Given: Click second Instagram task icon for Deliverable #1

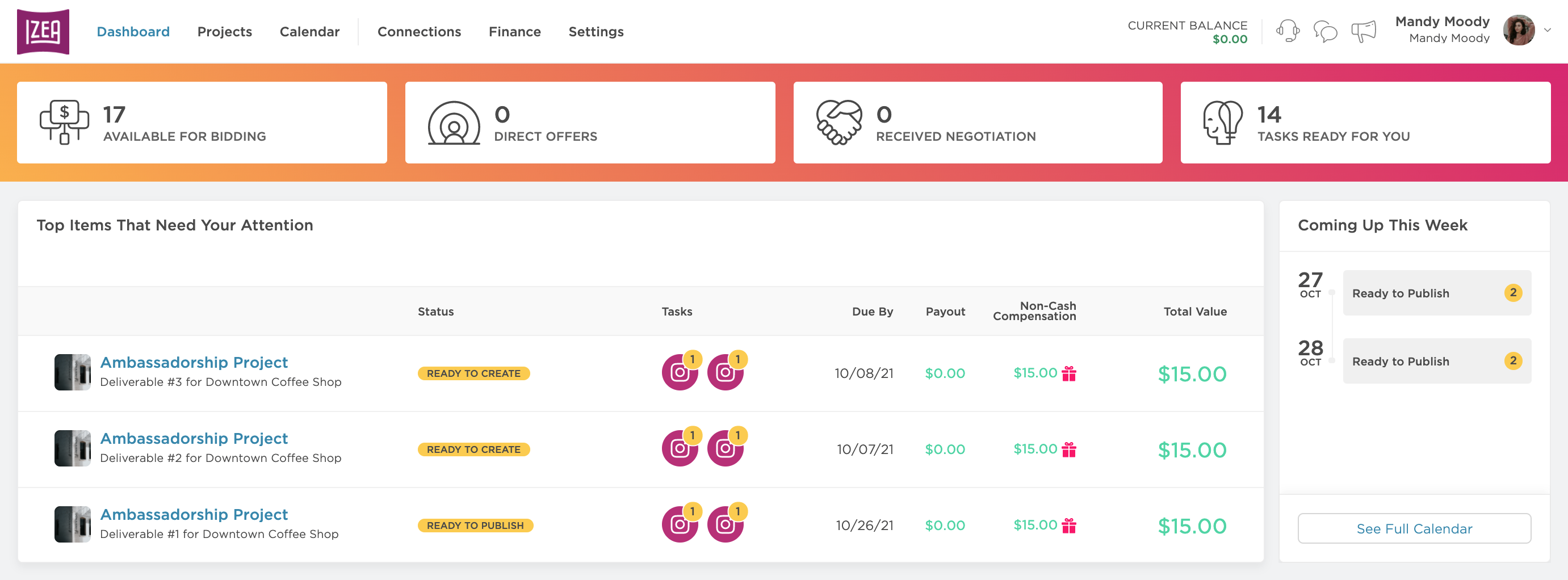Looking at the screenshot, I should coord(725,524).
